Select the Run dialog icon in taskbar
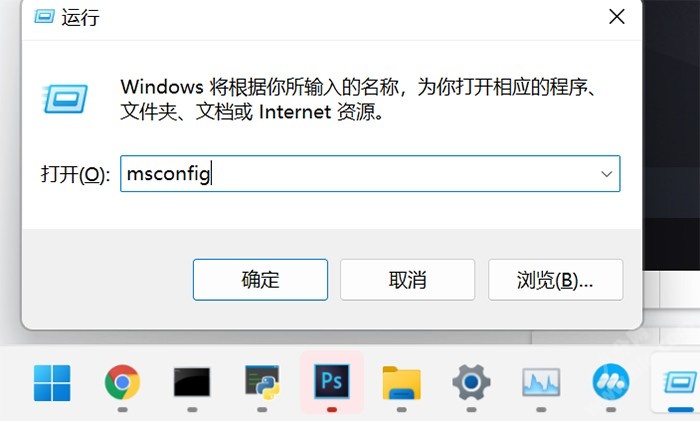This screenshot has width=700, height=421. click(x=680, y=383)
